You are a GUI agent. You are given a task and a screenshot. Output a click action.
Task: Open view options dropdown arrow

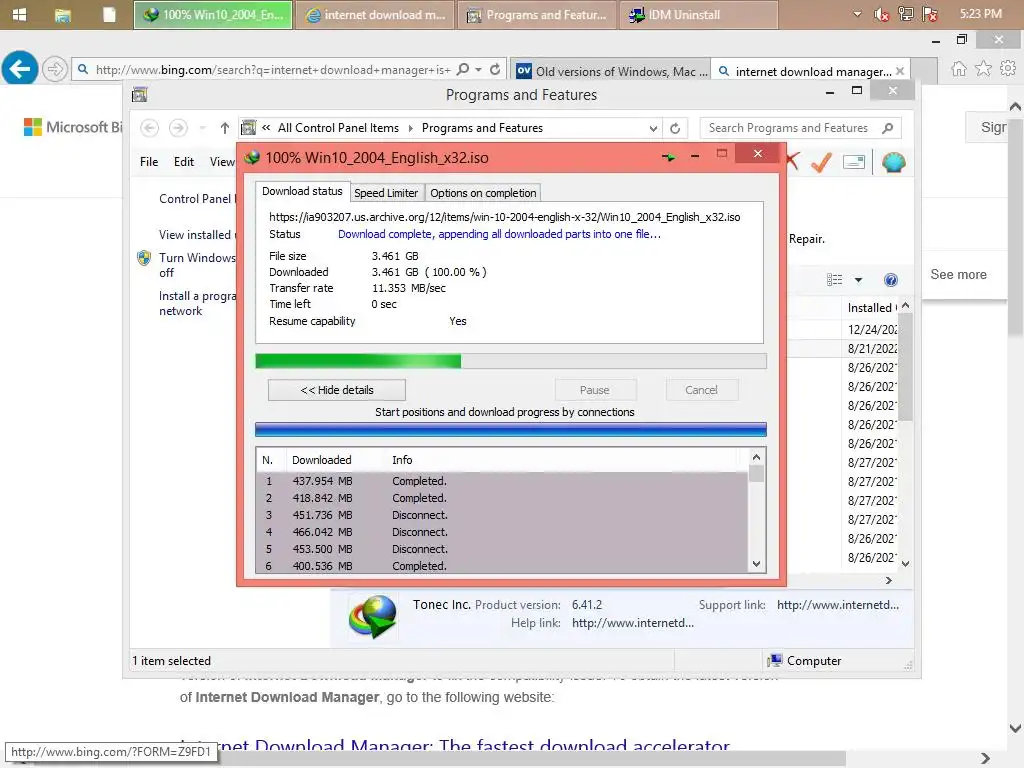coord(858,280)
